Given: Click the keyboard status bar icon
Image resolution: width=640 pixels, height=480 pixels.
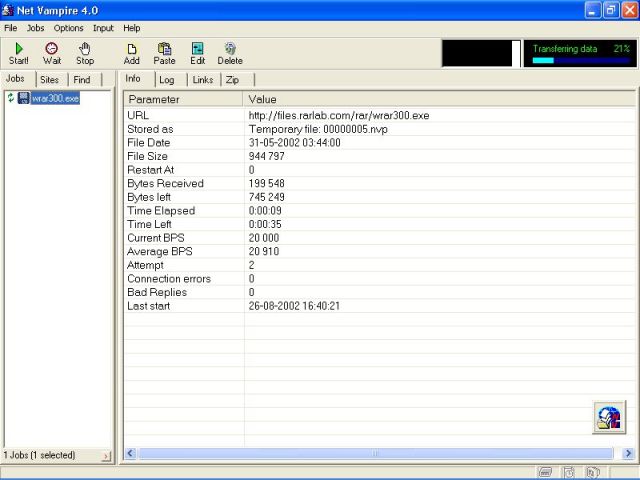Looking at the screenshot, I should (545, 472).
